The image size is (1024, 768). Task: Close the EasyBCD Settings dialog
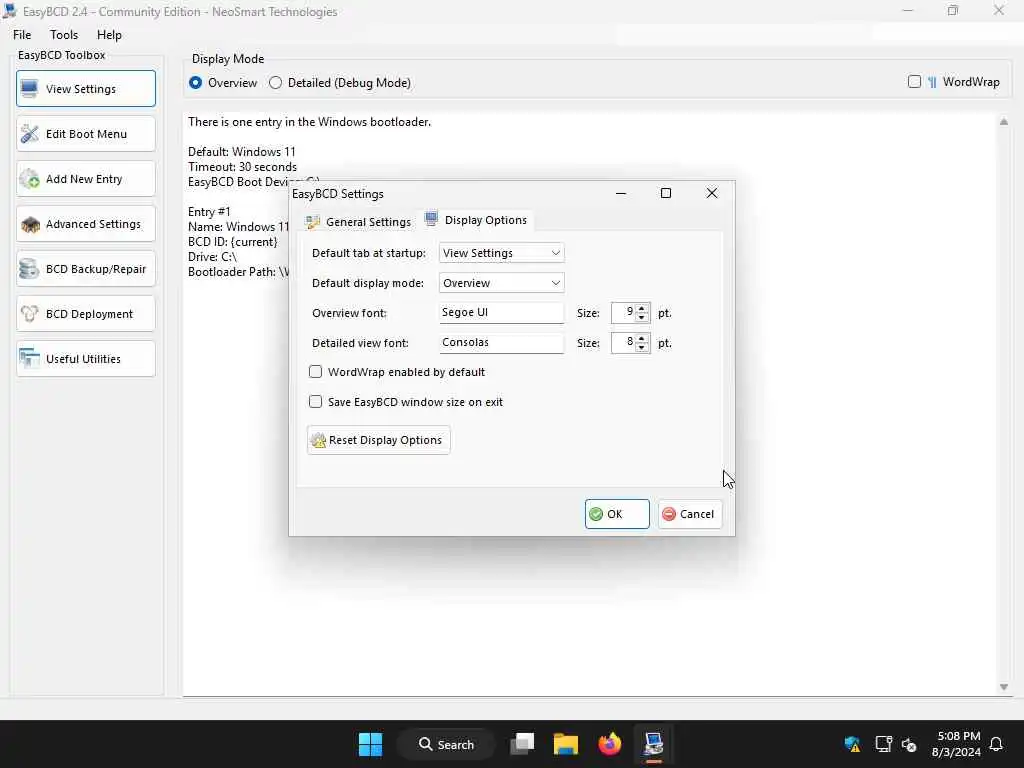tap(712, 193)
